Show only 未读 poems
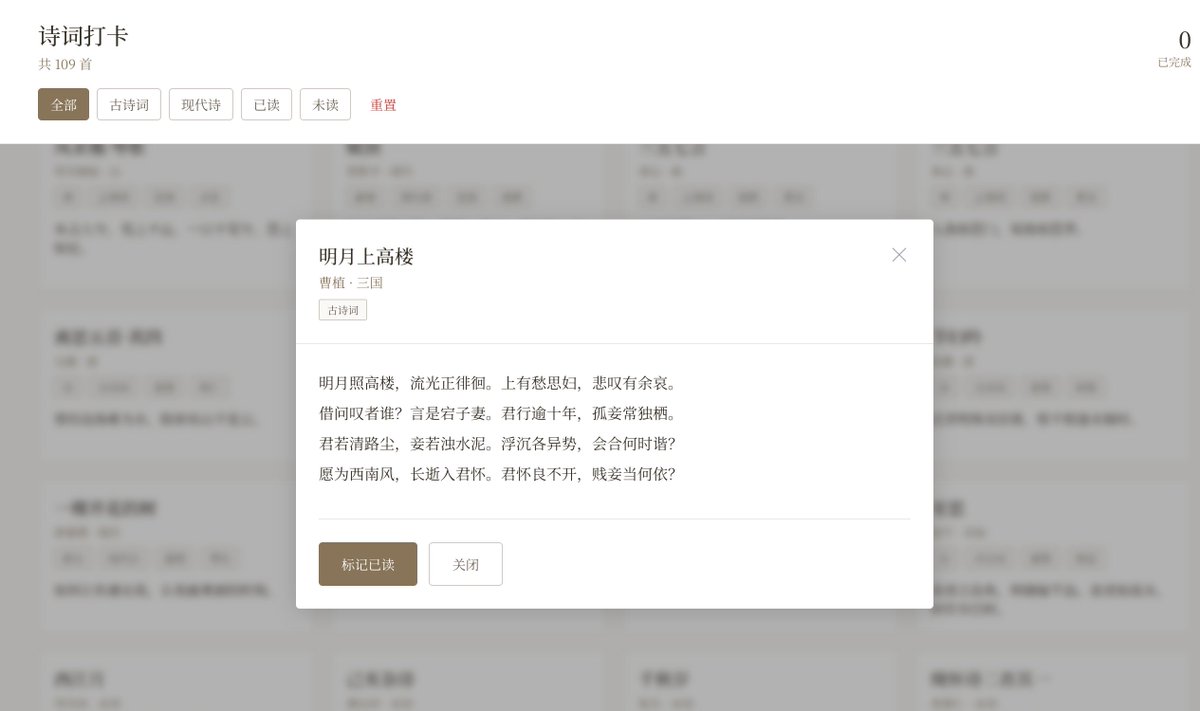Screen dimensions: 1200x711 click(325, 104)
